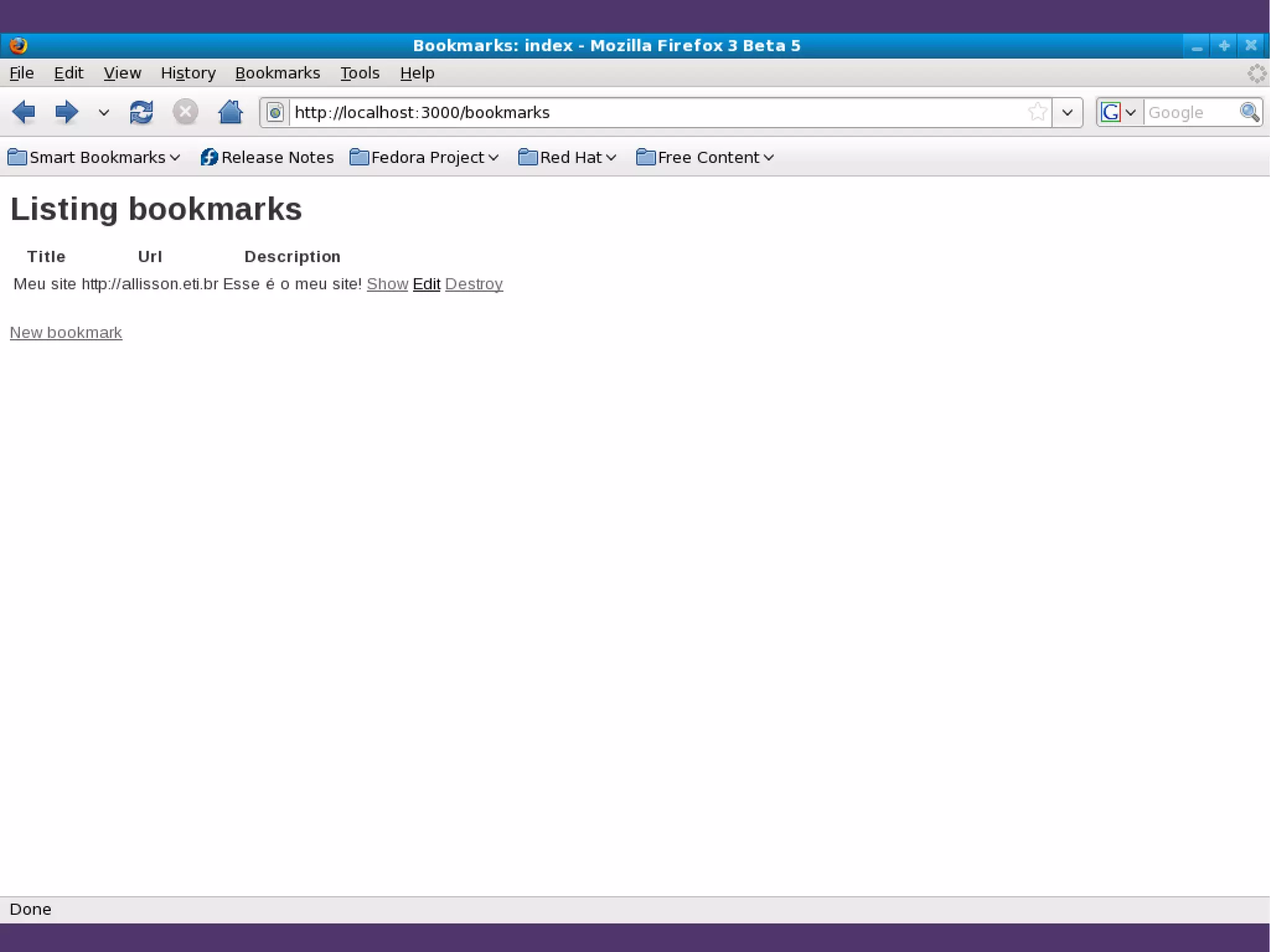Go forward with the Forward arrow
This screenshot has height=952, width=1270.
point(66,112)
